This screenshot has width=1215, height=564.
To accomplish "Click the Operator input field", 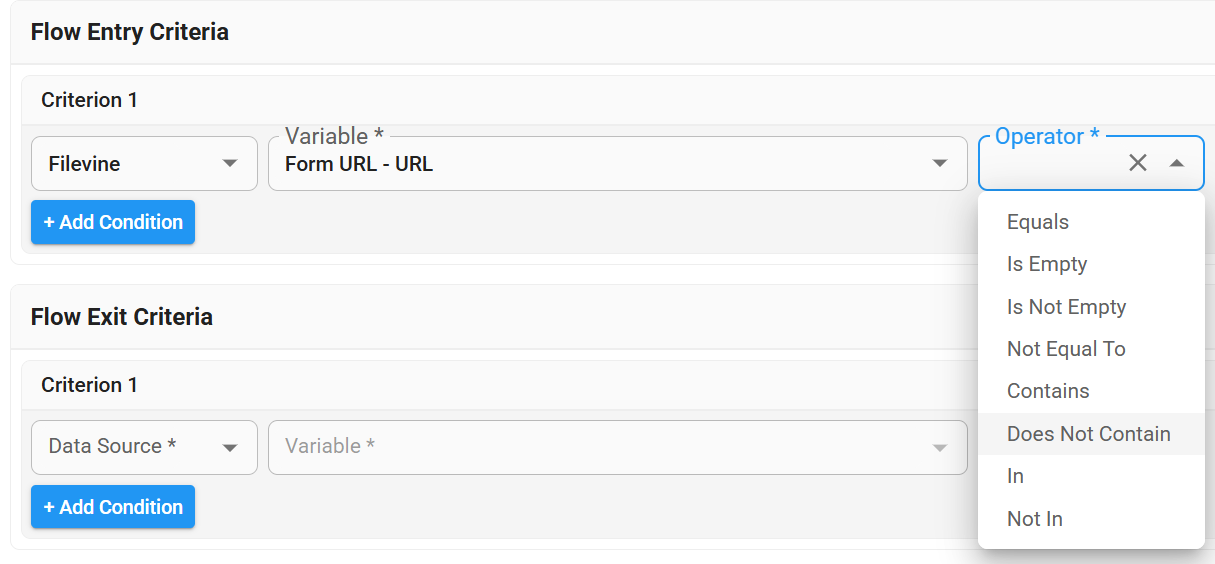I will [x=1050, y=165].
